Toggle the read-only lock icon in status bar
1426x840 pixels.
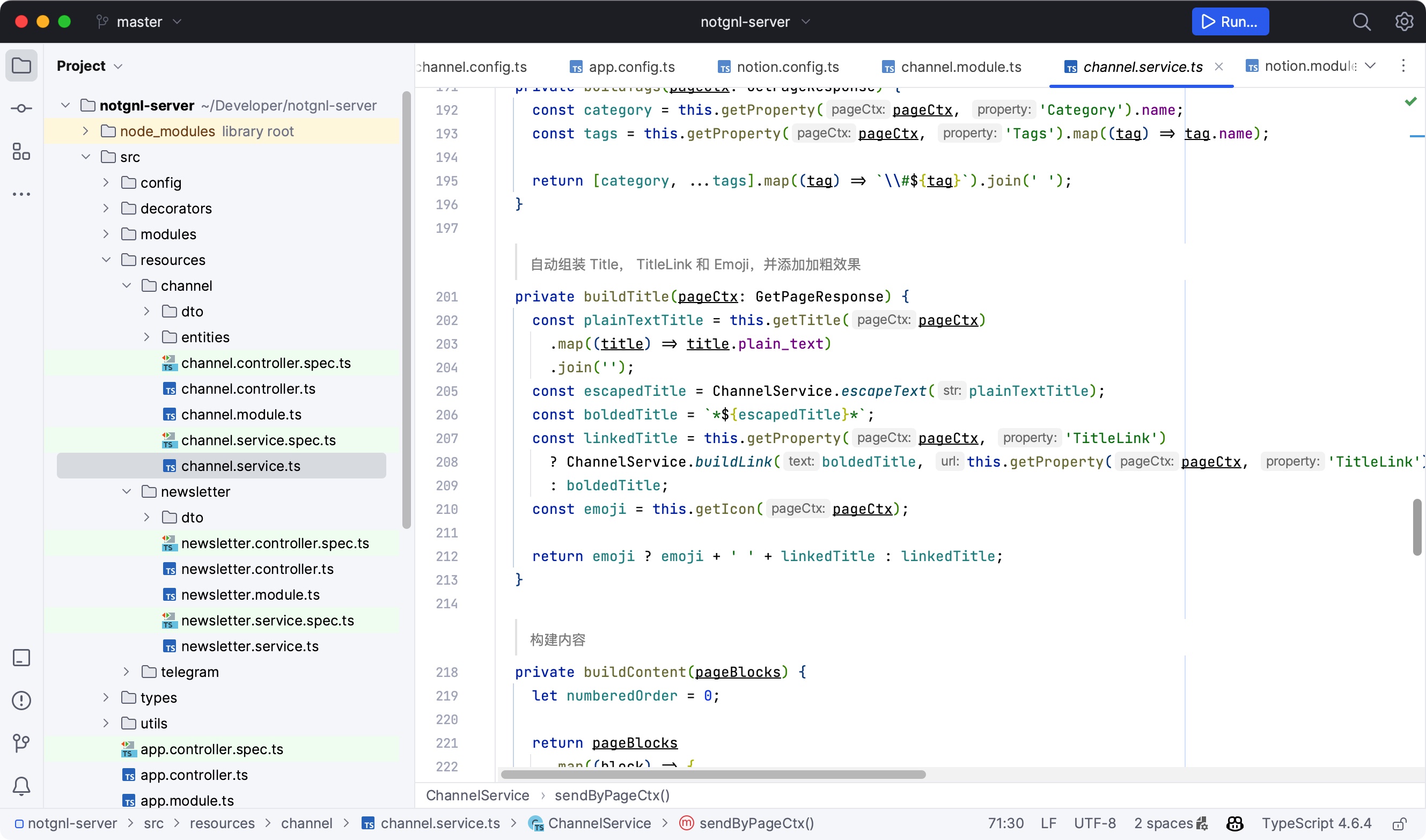tap(1400, 823)
